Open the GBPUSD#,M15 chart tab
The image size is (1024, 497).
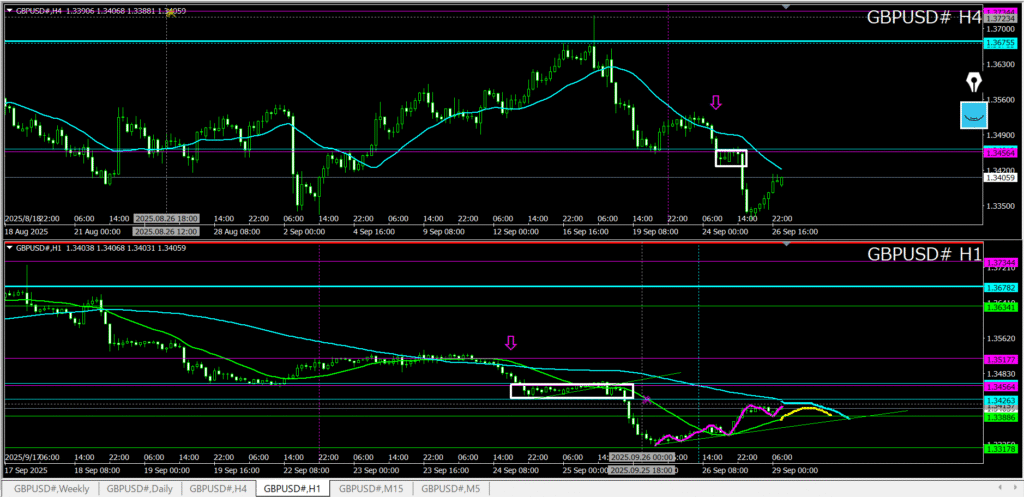[x=371, y=489]
